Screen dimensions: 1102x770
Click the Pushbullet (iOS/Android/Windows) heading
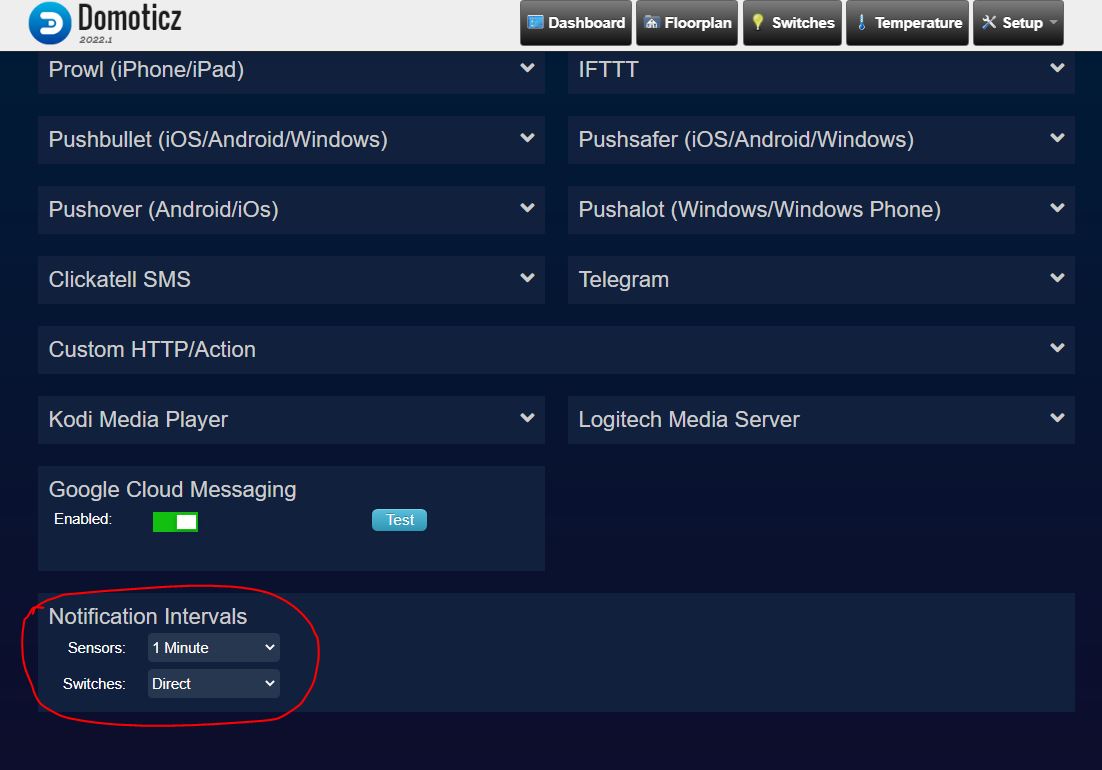[218, 140]
